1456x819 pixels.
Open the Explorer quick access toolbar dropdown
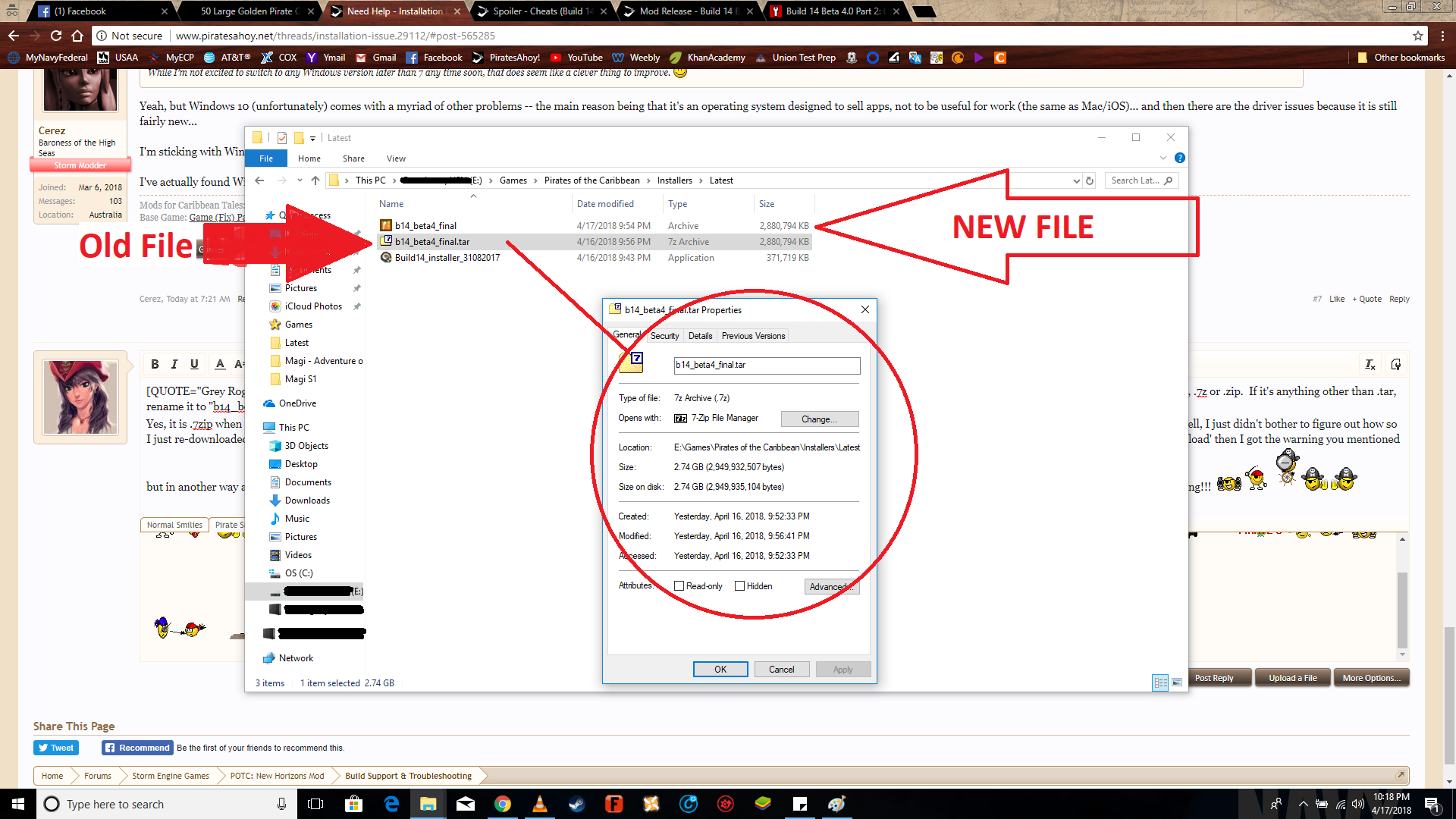click(x=312, y=138)
